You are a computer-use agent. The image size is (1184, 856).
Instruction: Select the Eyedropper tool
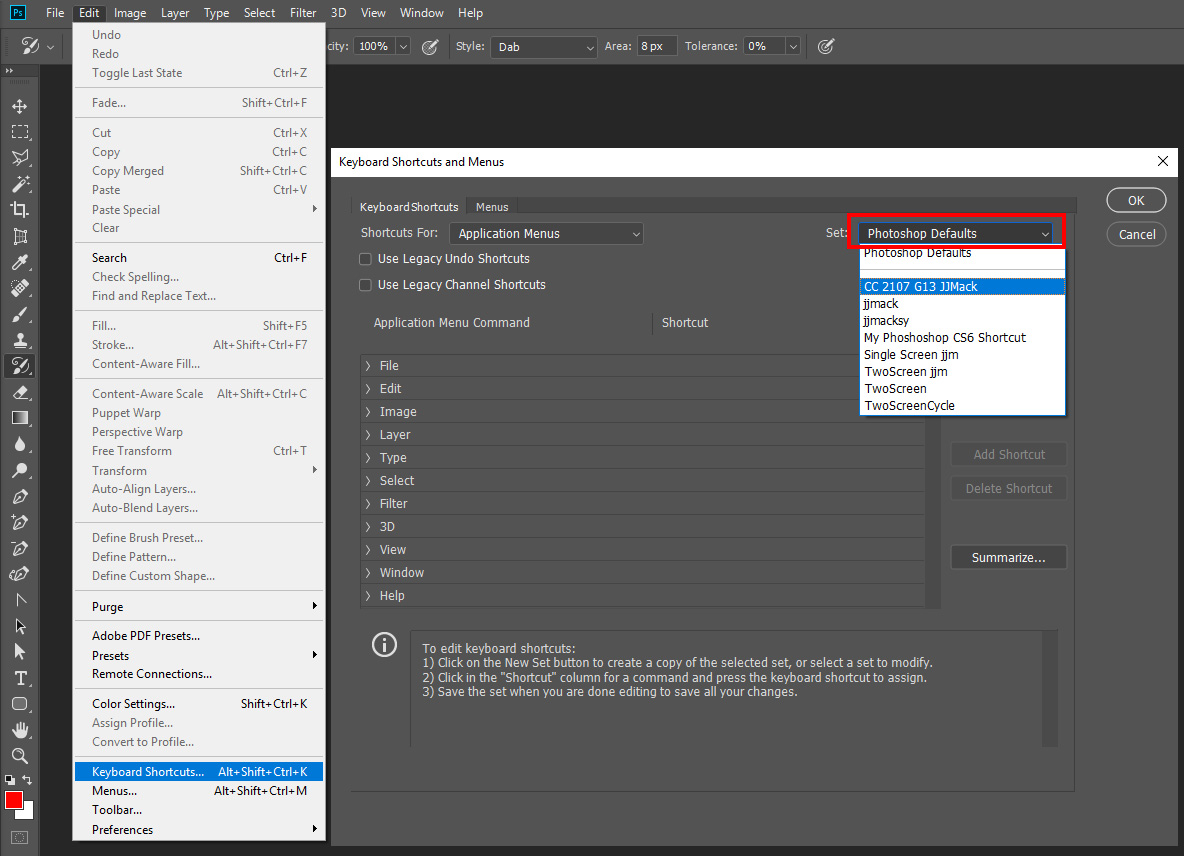[21, 261]
